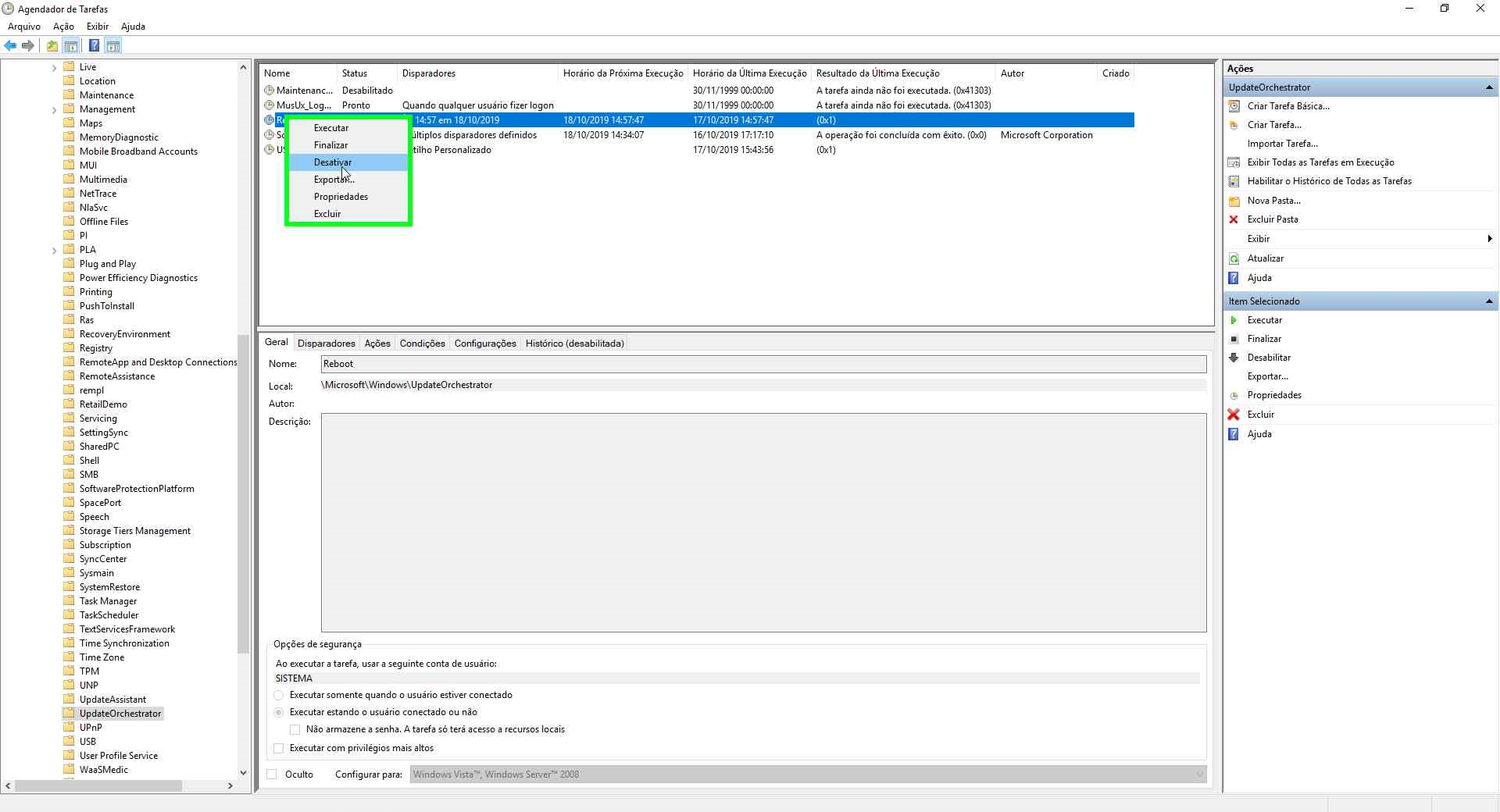Click the Ajuda icon under Item Selecionado

1234,434
